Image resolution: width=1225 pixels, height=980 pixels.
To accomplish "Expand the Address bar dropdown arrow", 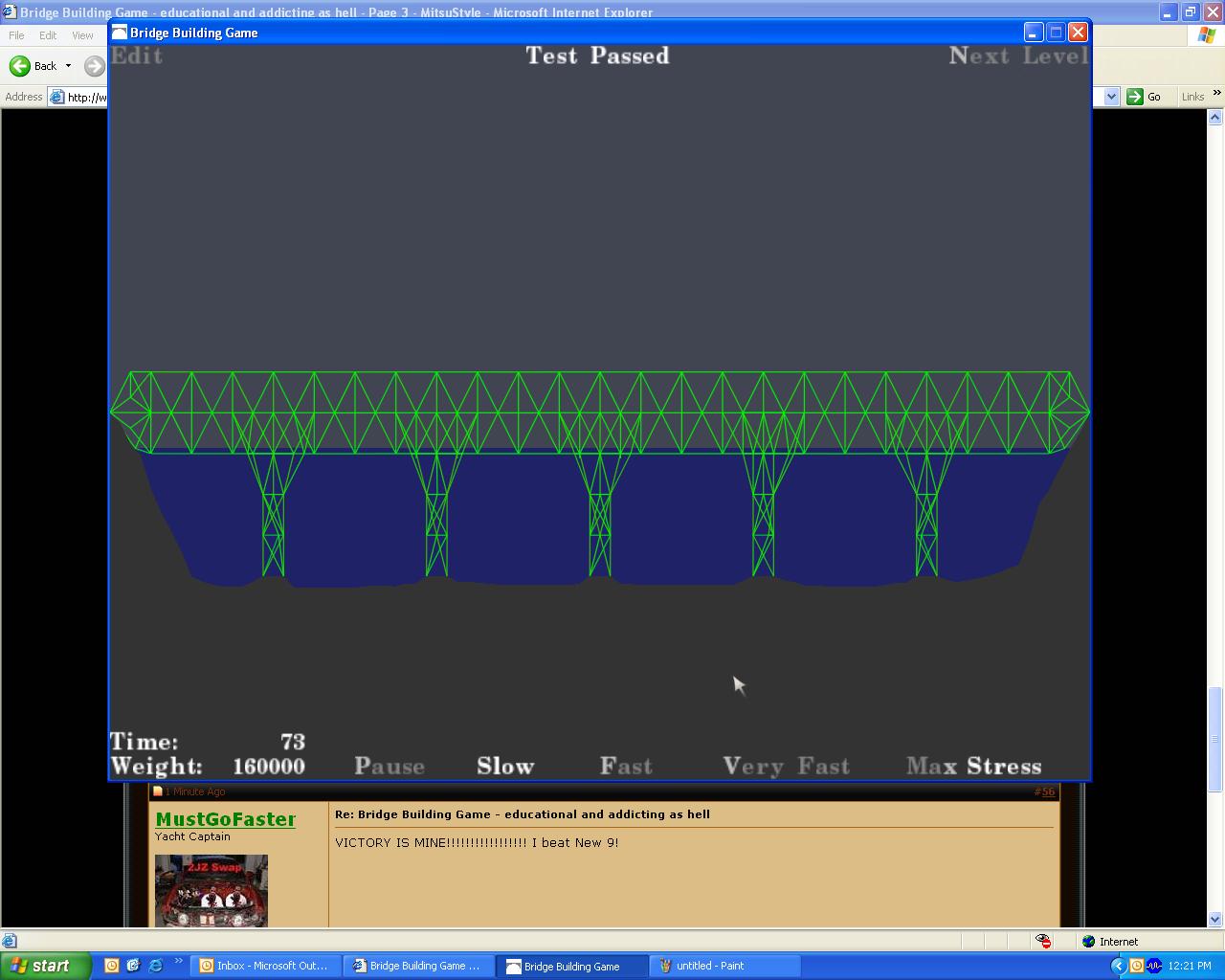I will coord(1111,97).
